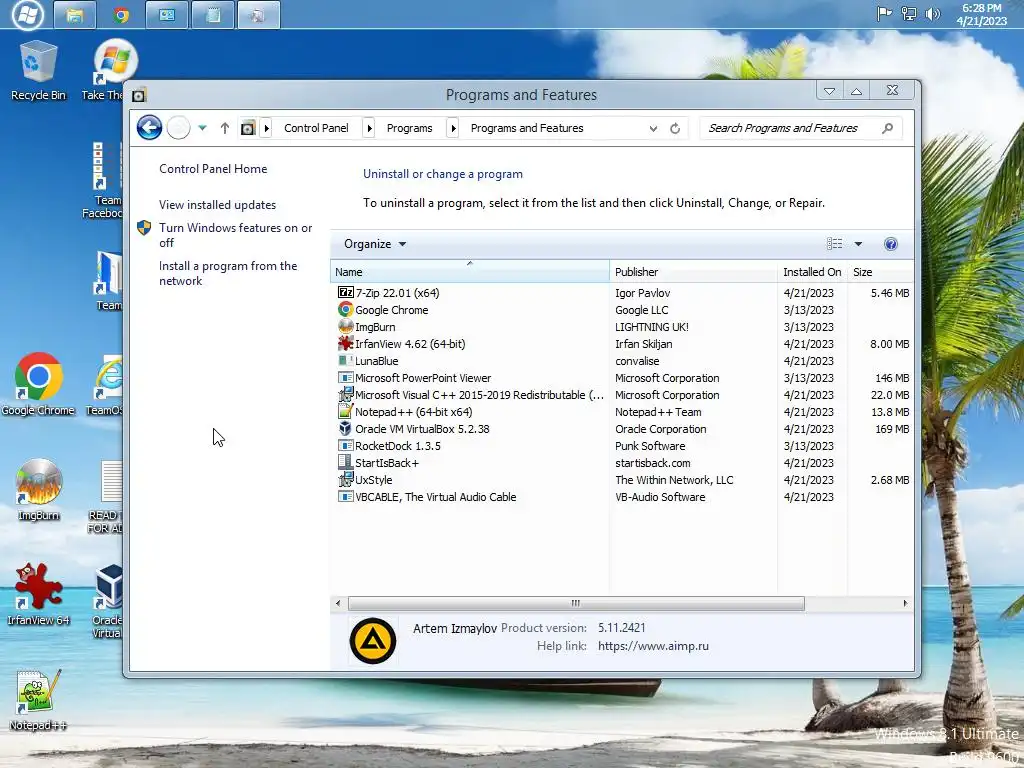Expand the arrow after Control Panel breadcrumb
This screenshot has height=768, width=1024.
369,128
